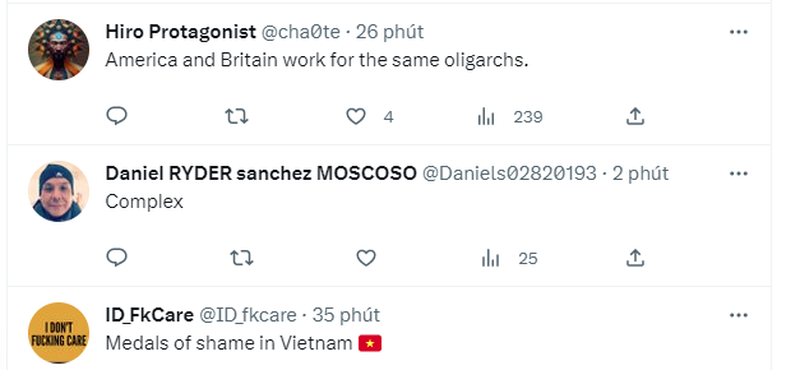800x370 pixels.
Task: Like the tweet about oligarchs
Action: [x=356, y=117]
